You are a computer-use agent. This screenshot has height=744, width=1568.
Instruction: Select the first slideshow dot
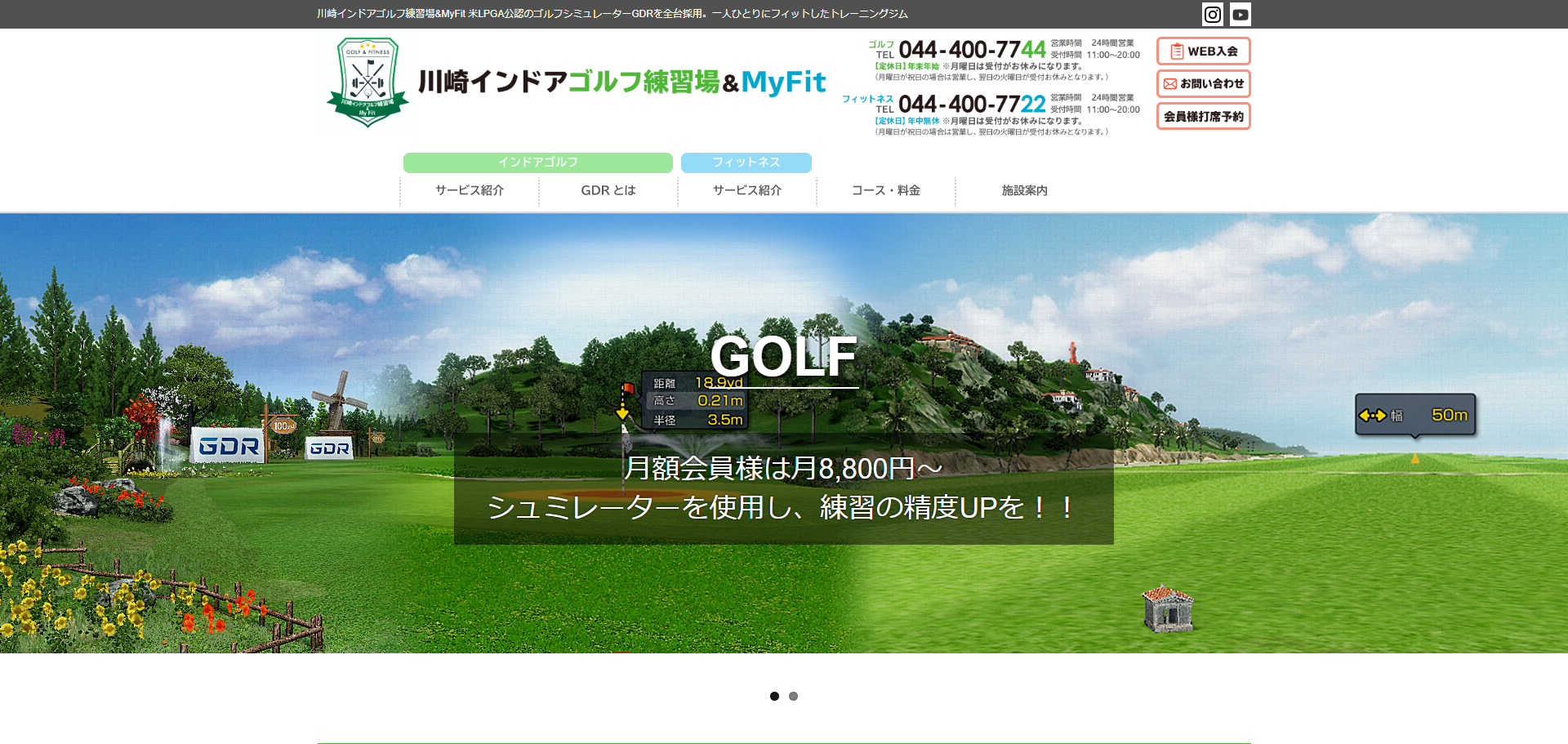pyautogui.click(x=774, y=696)
